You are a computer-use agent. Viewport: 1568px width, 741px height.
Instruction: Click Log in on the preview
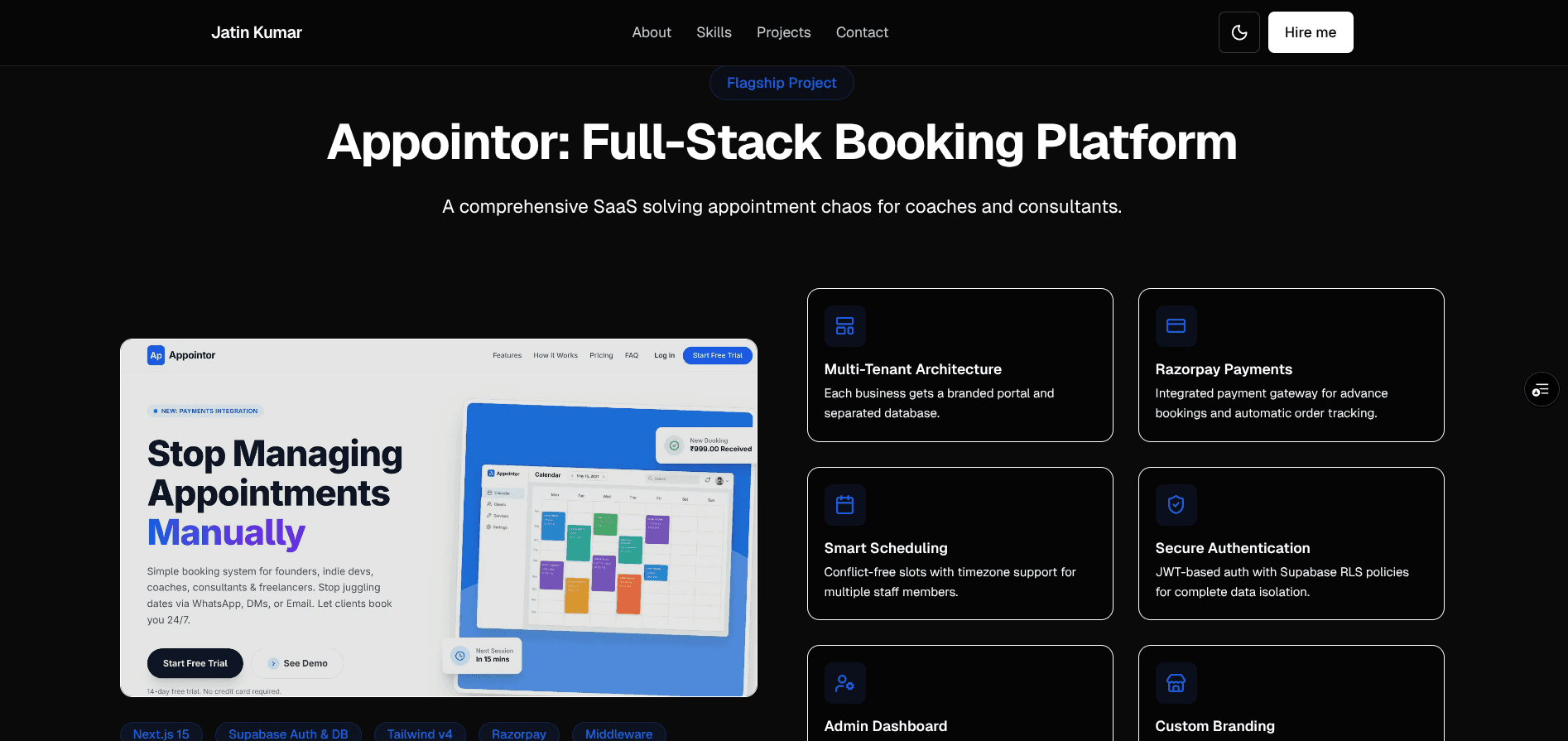pyautogui.click(x=664, y=355)
